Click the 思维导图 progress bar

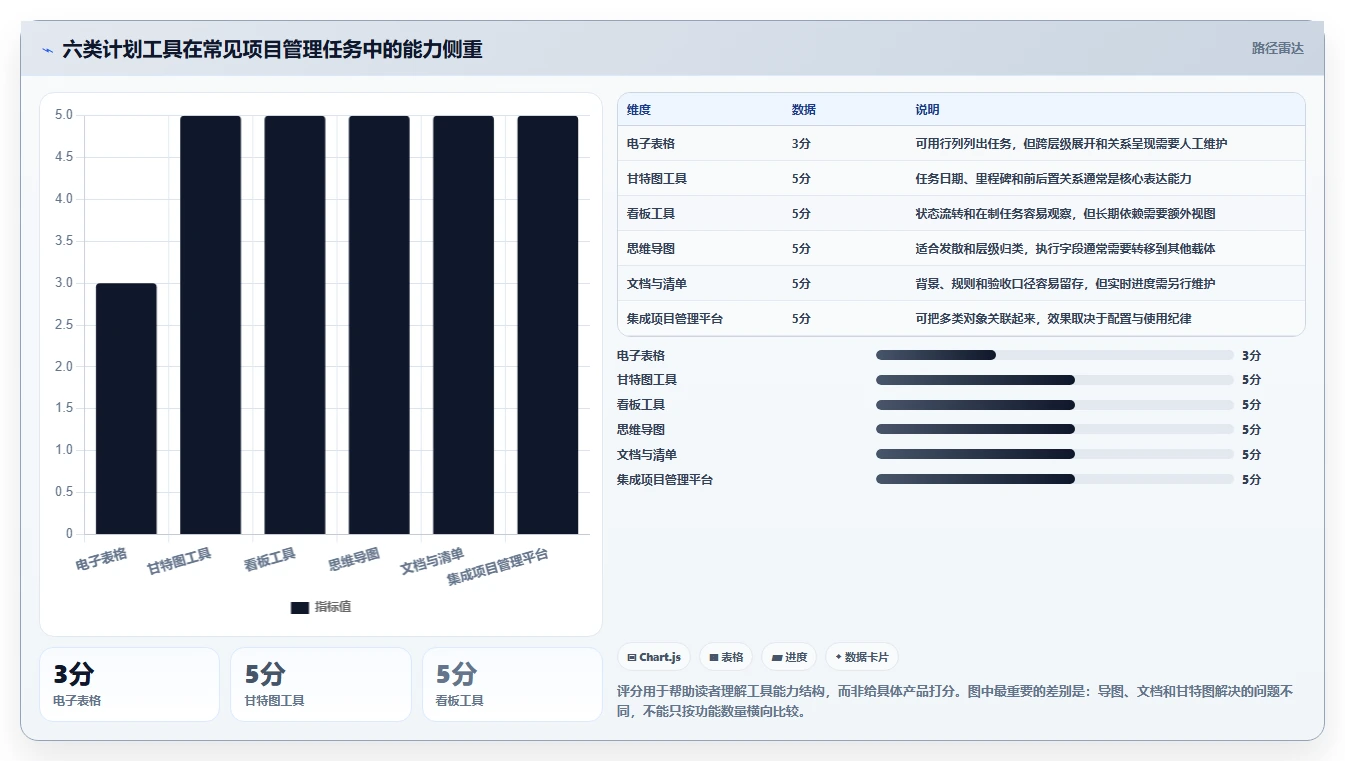[x=1054, y=429]
